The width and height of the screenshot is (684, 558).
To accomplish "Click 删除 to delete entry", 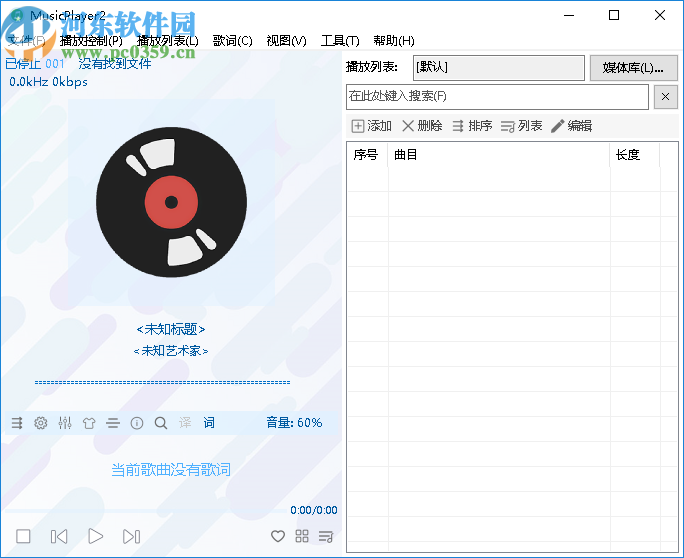I will click(422, 126).
